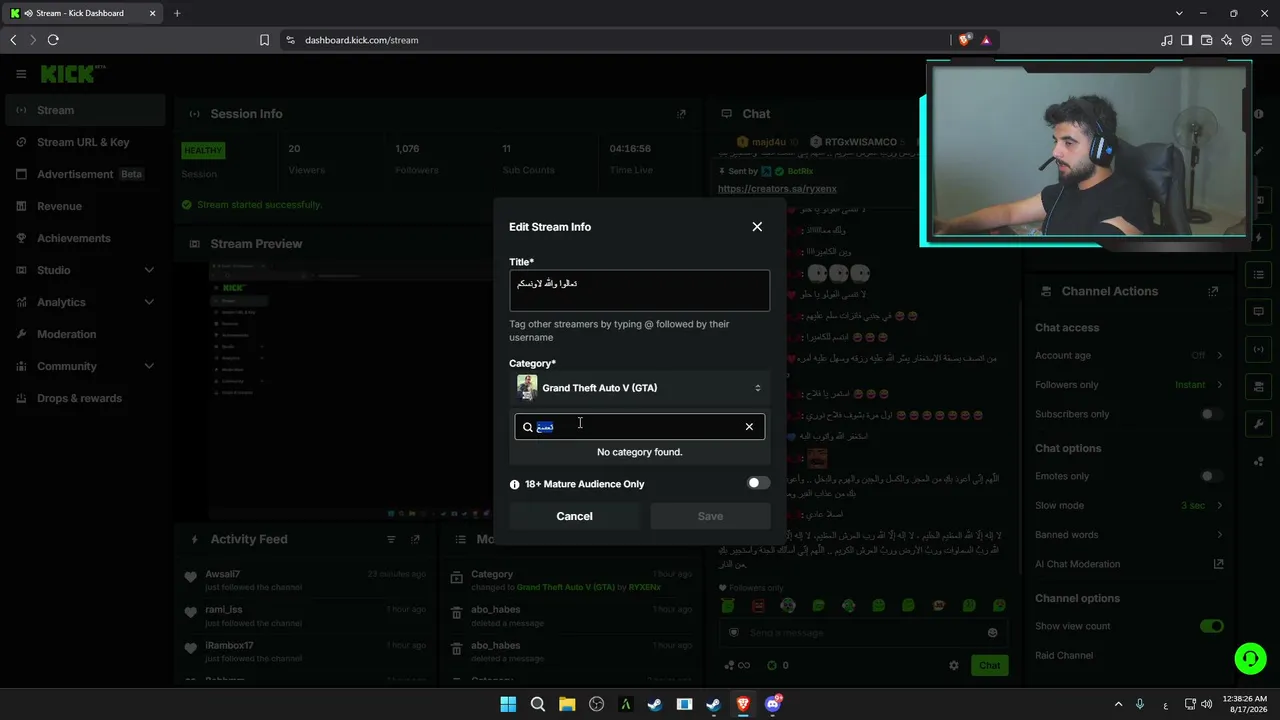
Task: Click the Kick logo
Action: [73, 74]
